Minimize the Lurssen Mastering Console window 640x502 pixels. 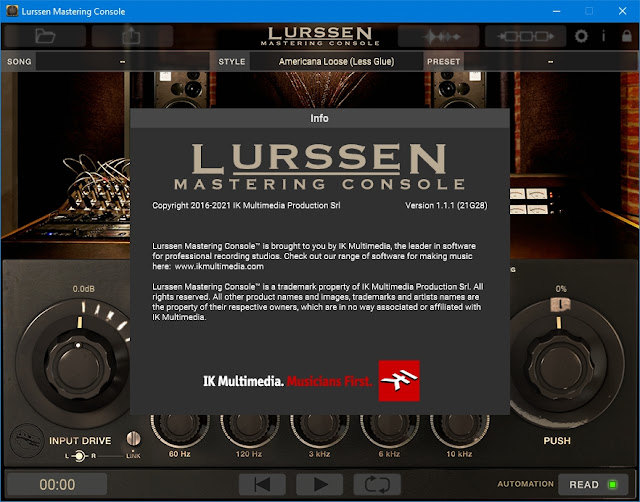(x=556, y=11)
